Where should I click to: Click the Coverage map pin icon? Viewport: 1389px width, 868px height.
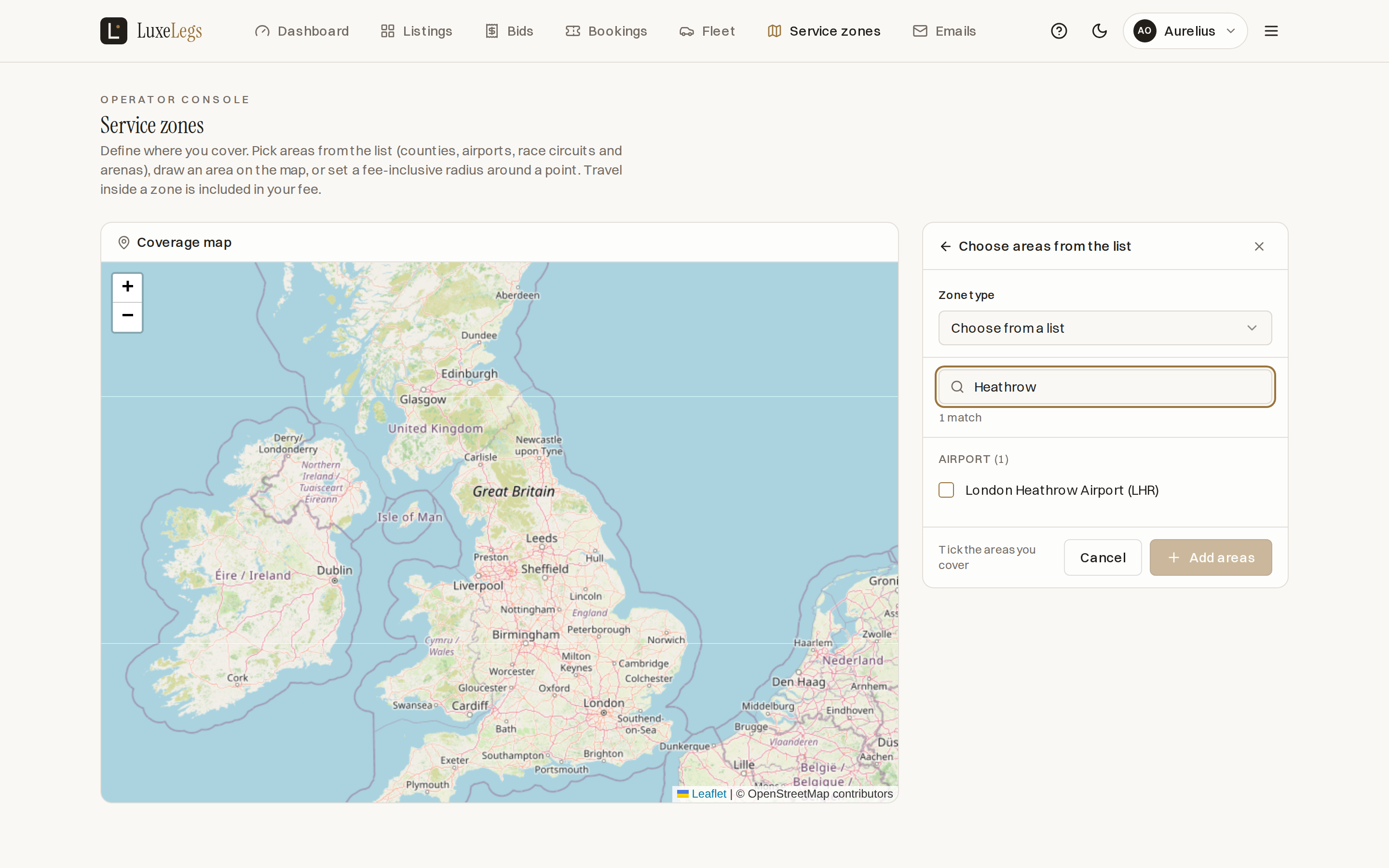click(x=123, y=243)
